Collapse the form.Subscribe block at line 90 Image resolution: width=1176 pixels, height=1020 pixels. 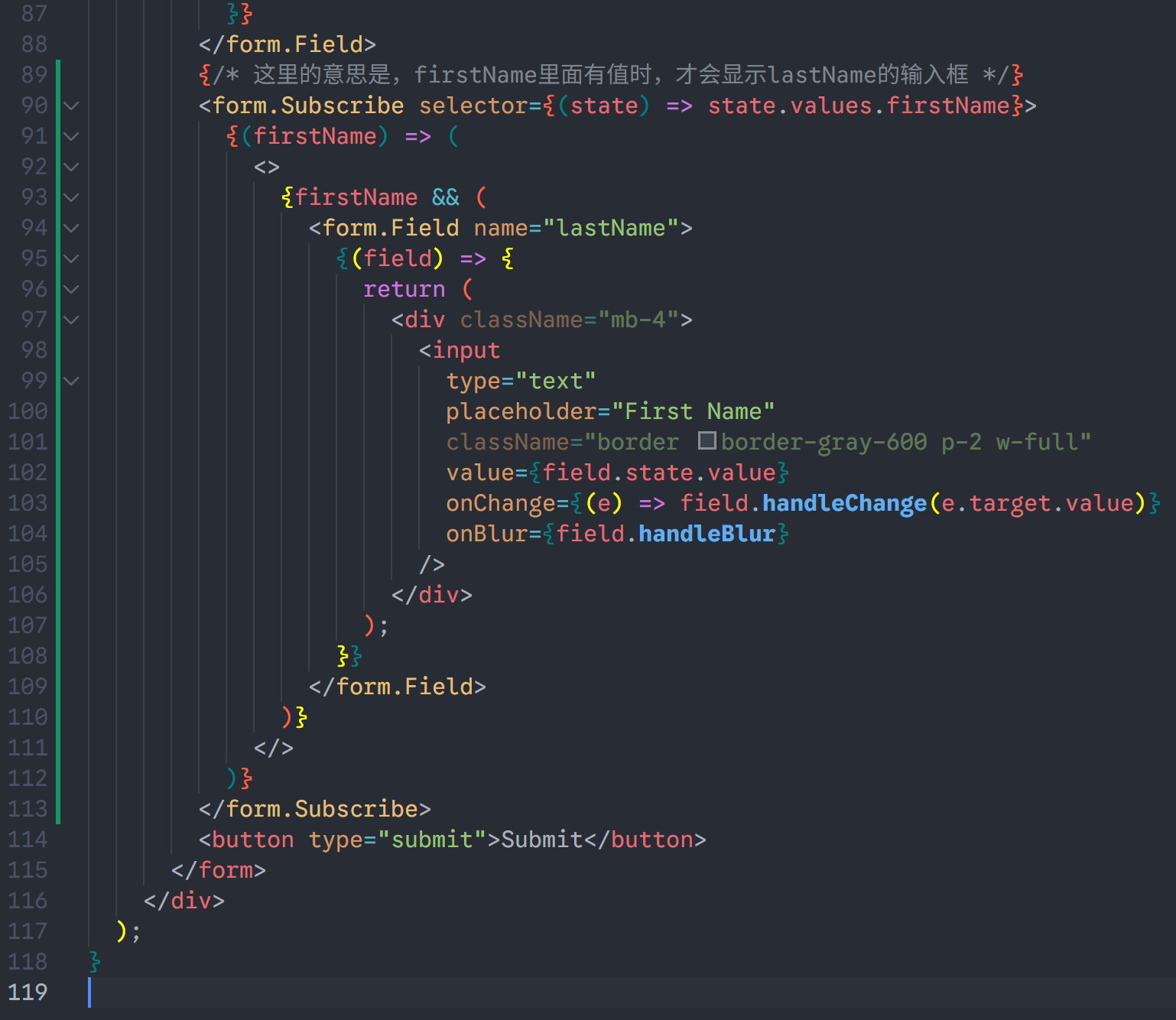click(x=71, y=106)
